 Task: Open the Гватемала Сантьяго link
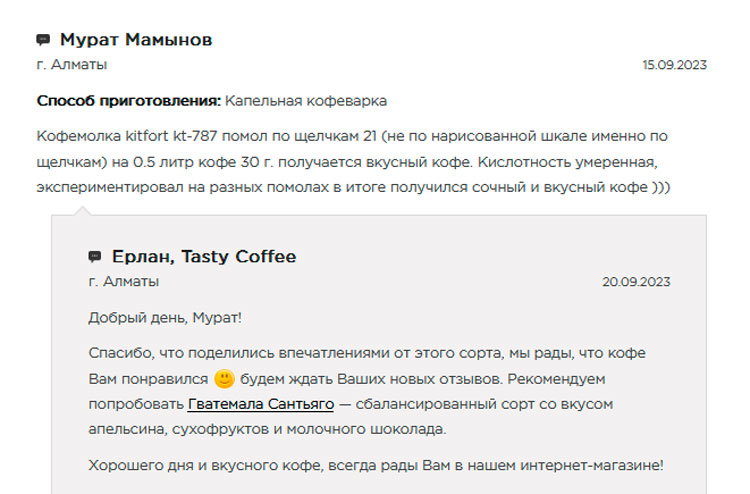pos(261,404)
